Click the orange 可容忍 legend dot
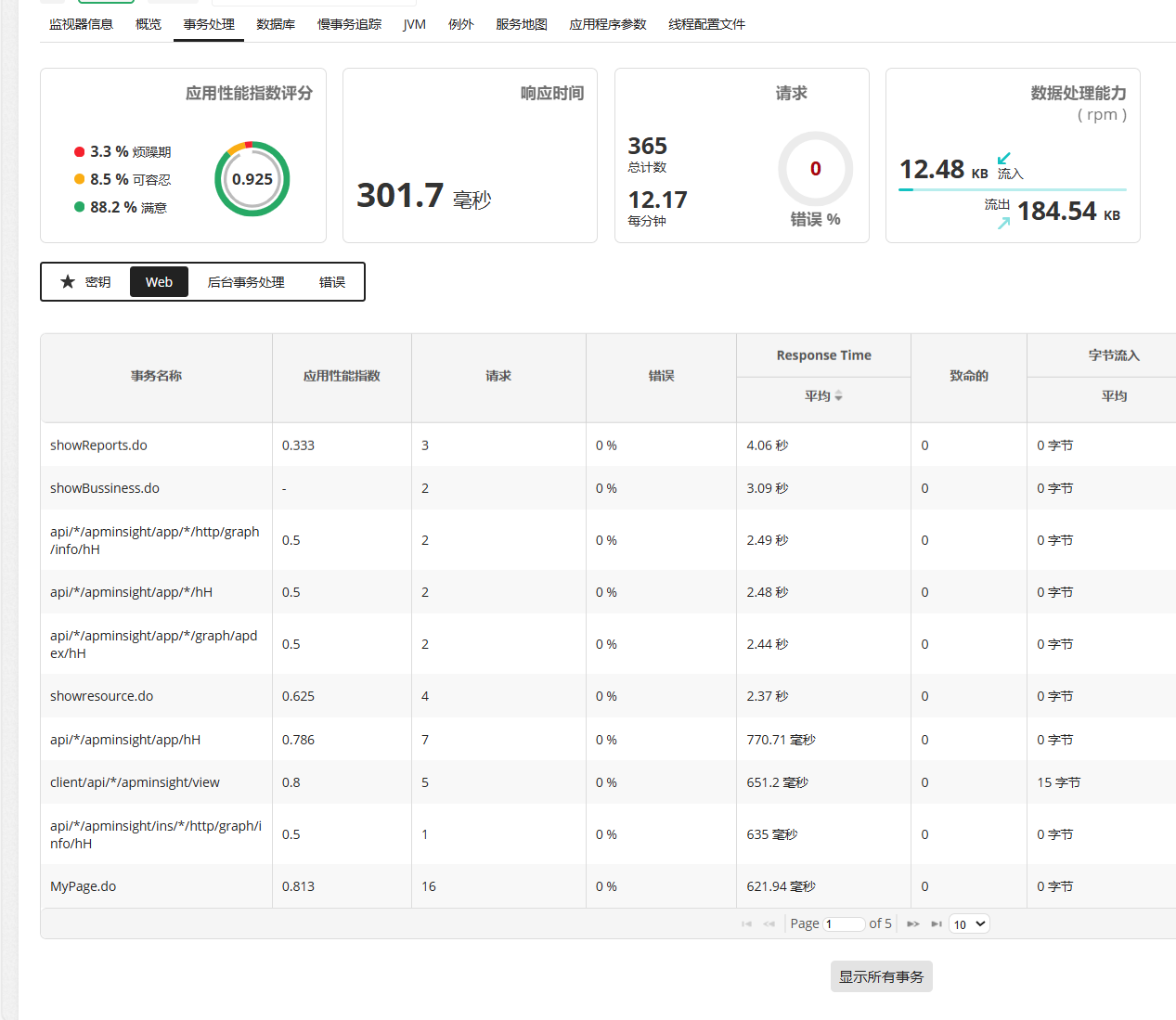The height and width of the screenshot is (1020, 1176). [80, 179]
